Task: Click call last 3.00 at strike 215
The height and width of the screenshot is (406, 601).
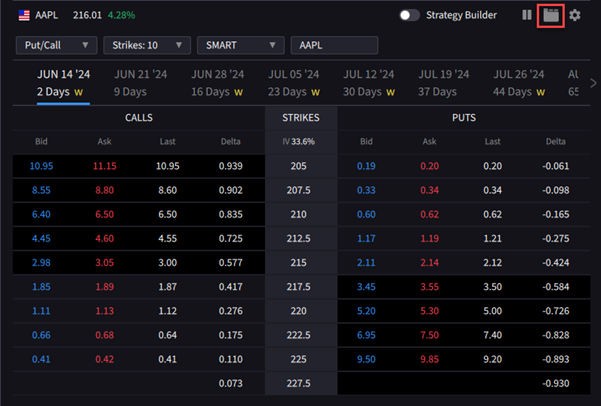Action: (x=167, y=263)
